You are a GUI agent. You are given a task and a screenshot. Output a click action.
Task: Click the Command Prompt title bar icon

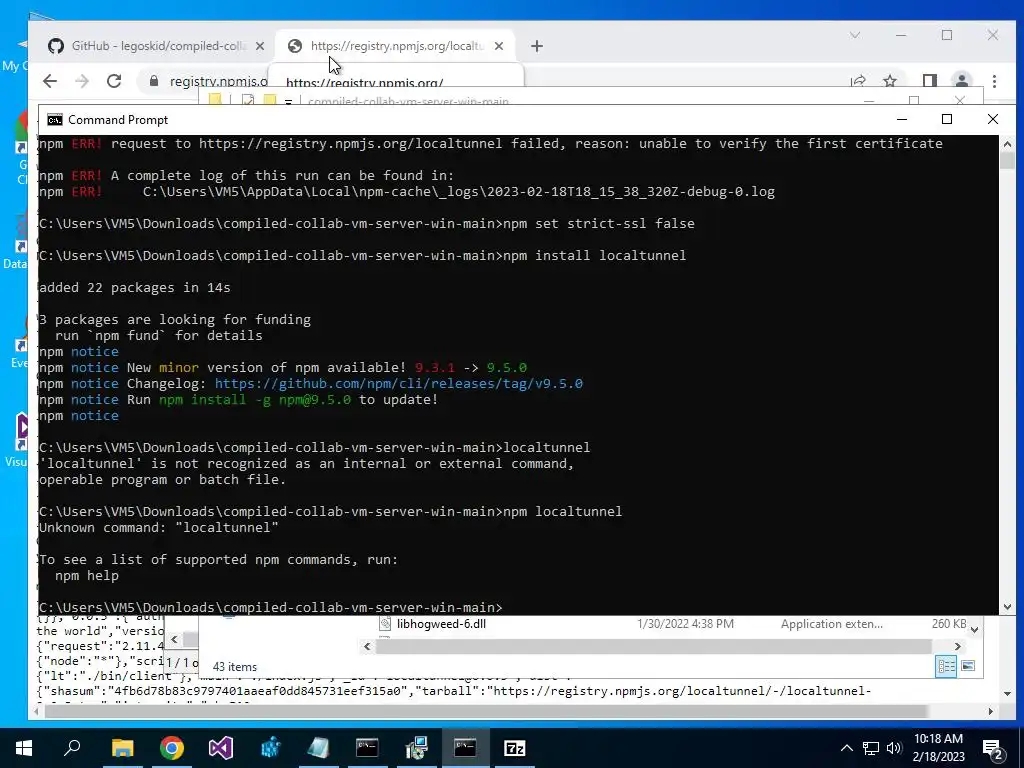pos(55,120)
